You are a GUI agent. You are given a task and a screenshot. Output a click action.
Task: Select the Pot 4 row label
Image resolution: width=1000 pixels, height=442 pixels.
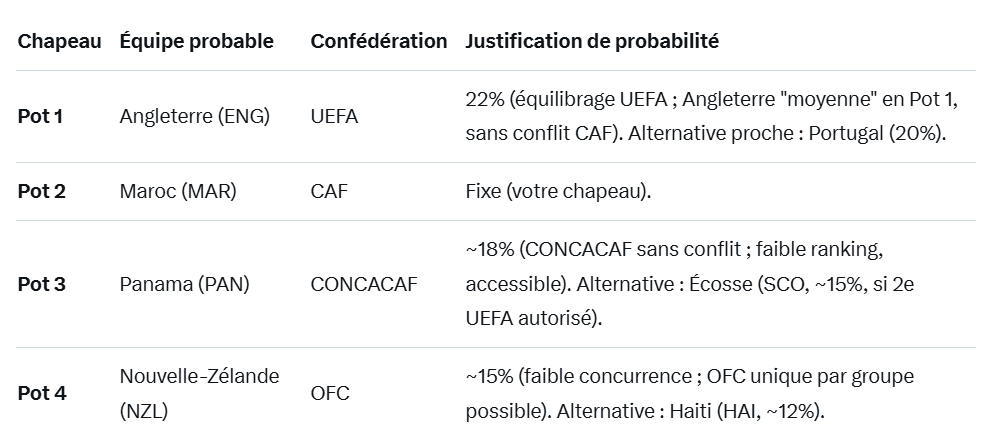41,393
